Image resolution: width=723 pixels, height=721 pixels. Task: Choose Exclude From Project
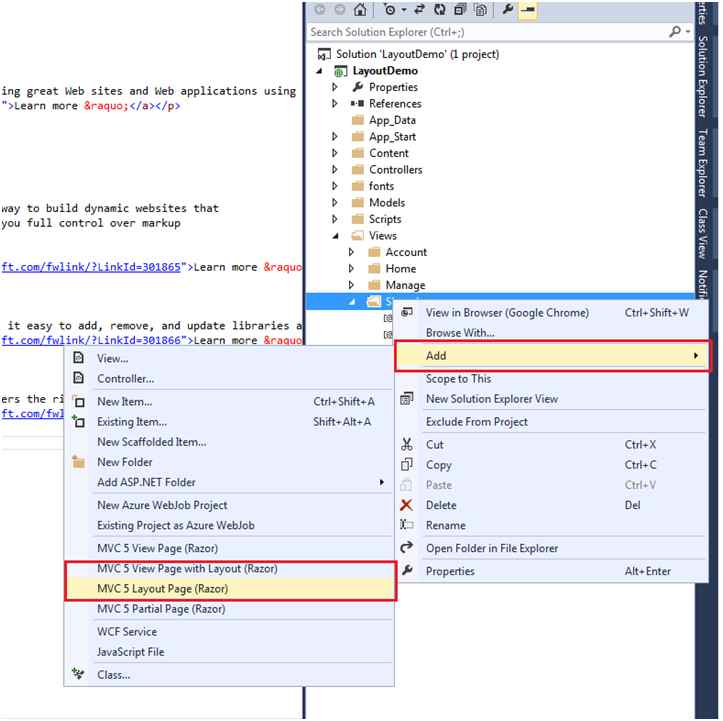477,422
